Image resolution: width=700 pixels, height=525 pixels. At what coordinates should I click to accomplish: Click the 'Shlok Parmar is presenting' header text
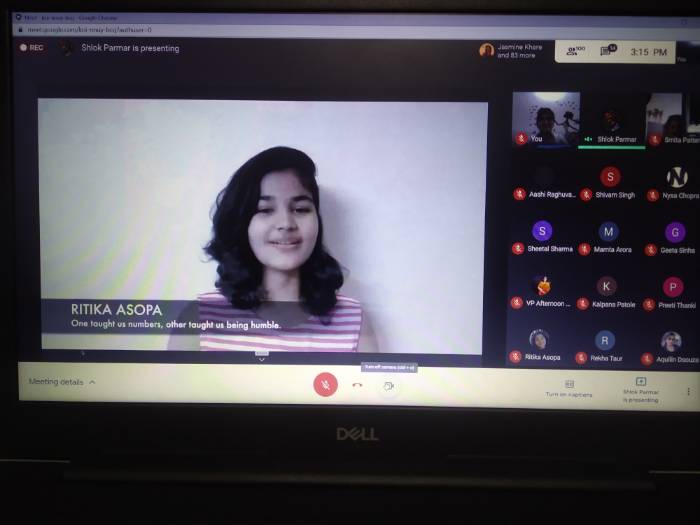[130, 48]
